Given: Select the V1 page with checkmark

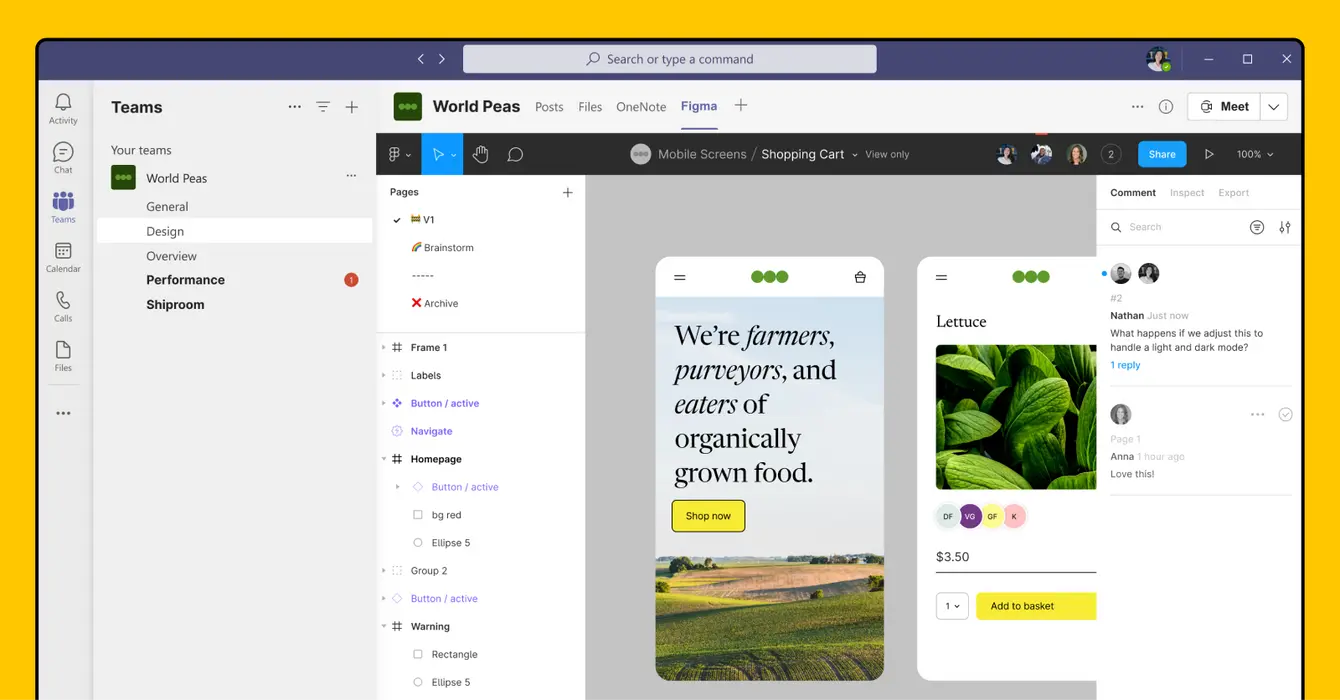Looking at the screenshot, I should pyautogui.click(x=428, y=219).
